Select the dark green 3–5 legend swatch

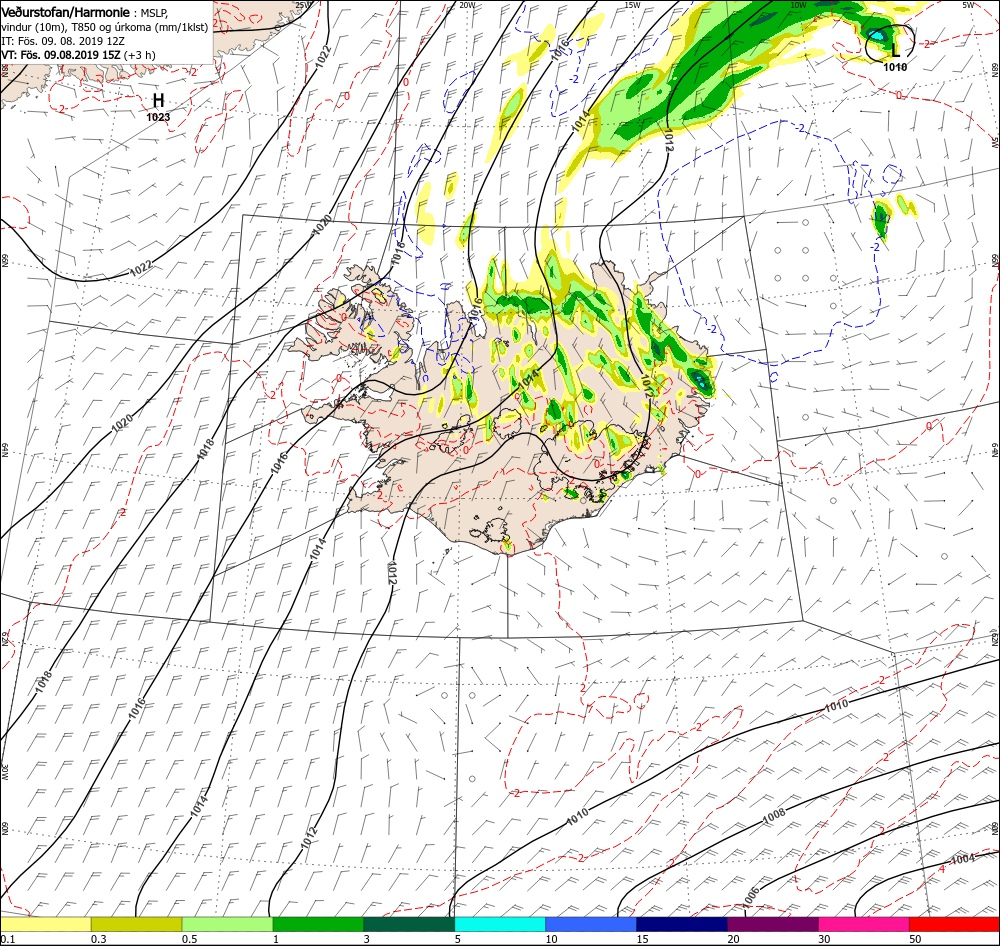click(409, 924)
